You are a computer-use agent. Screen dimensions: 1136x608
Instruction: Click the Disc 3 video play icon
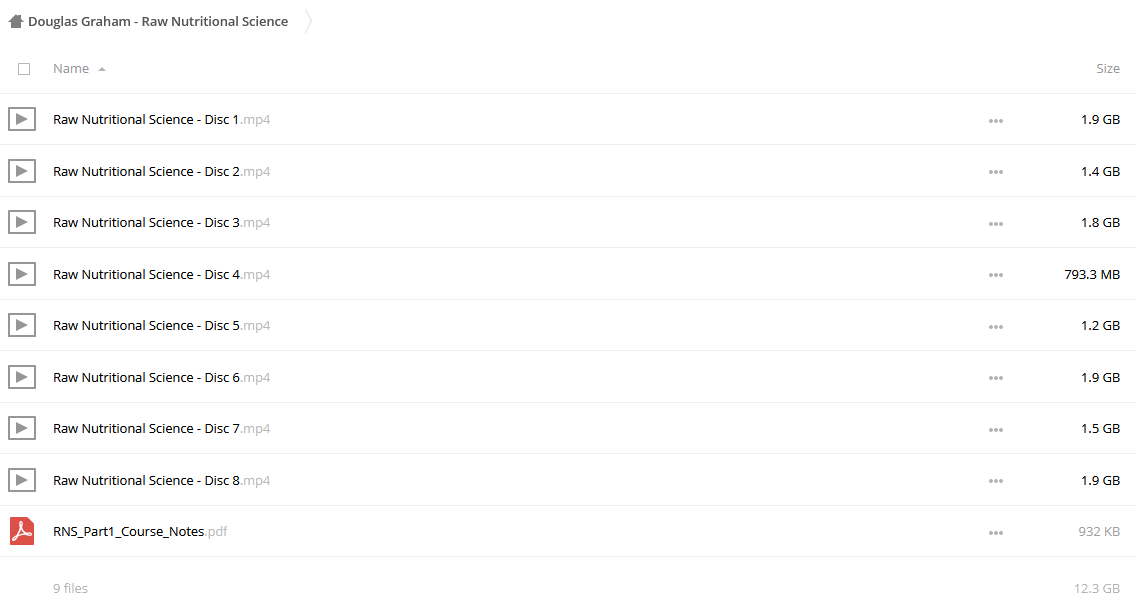tap(22, 222)
